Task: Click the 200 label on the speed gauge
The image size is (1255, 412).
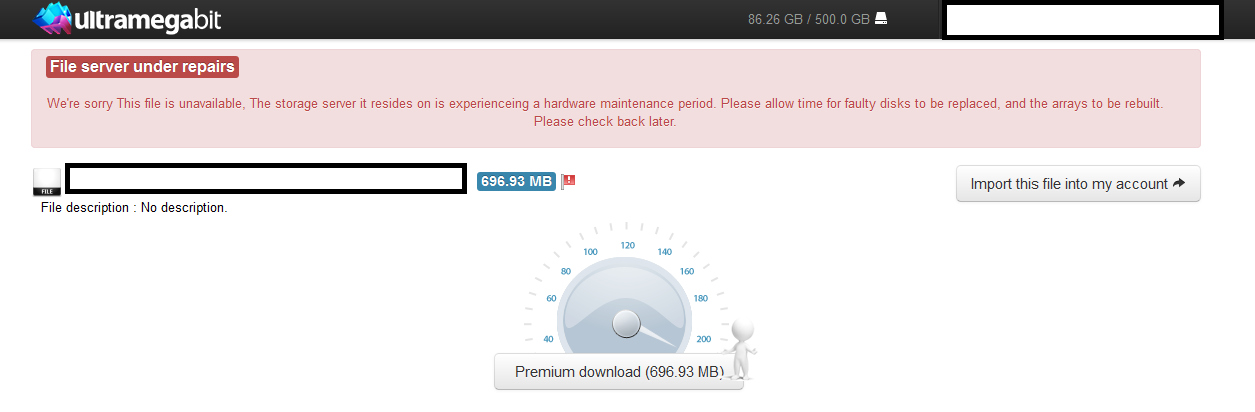Action: pyautogui.click(x=703, y=340)
